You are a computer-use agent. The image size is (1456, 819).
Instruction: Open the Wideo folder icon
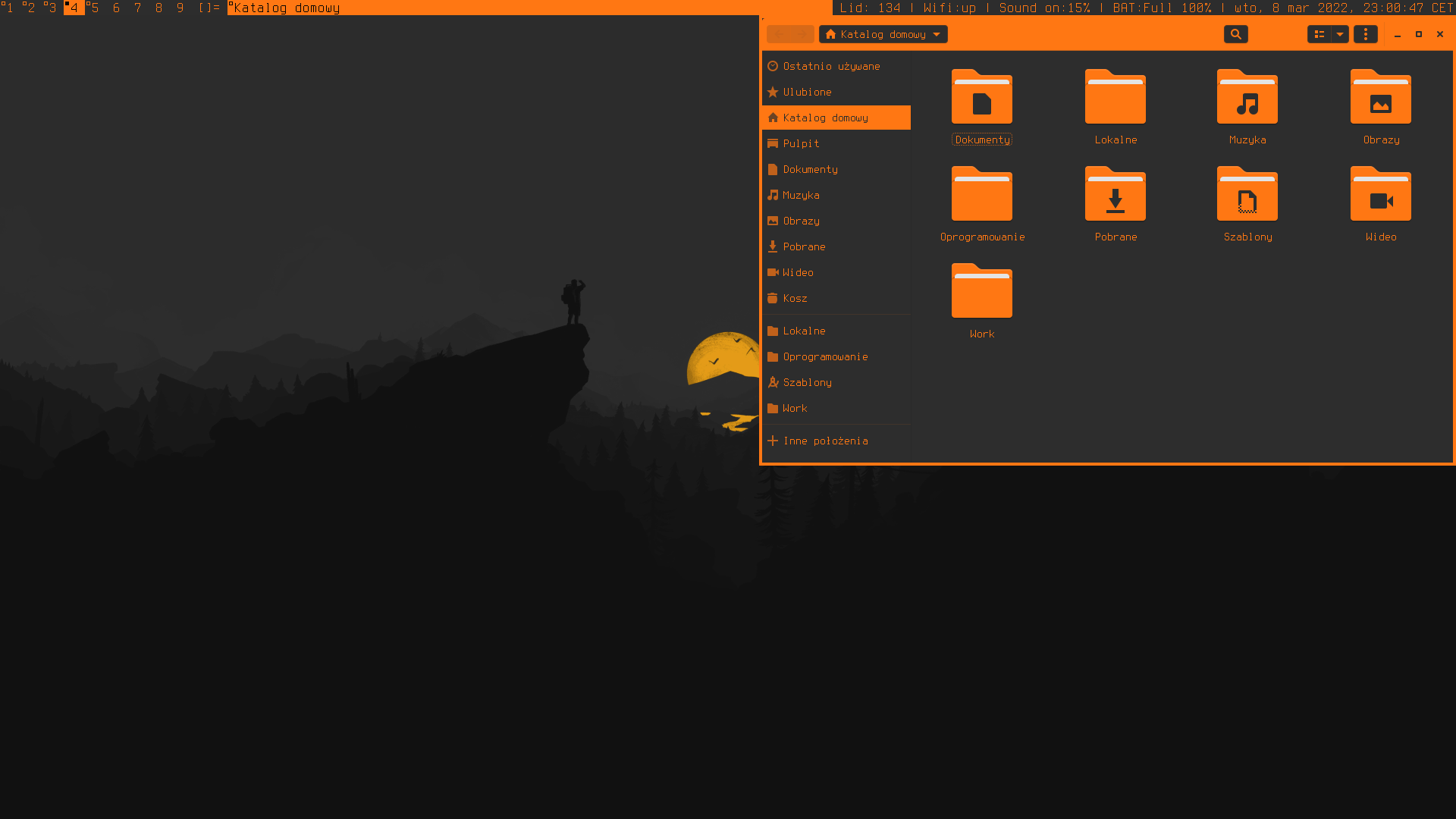point(1380,195)
